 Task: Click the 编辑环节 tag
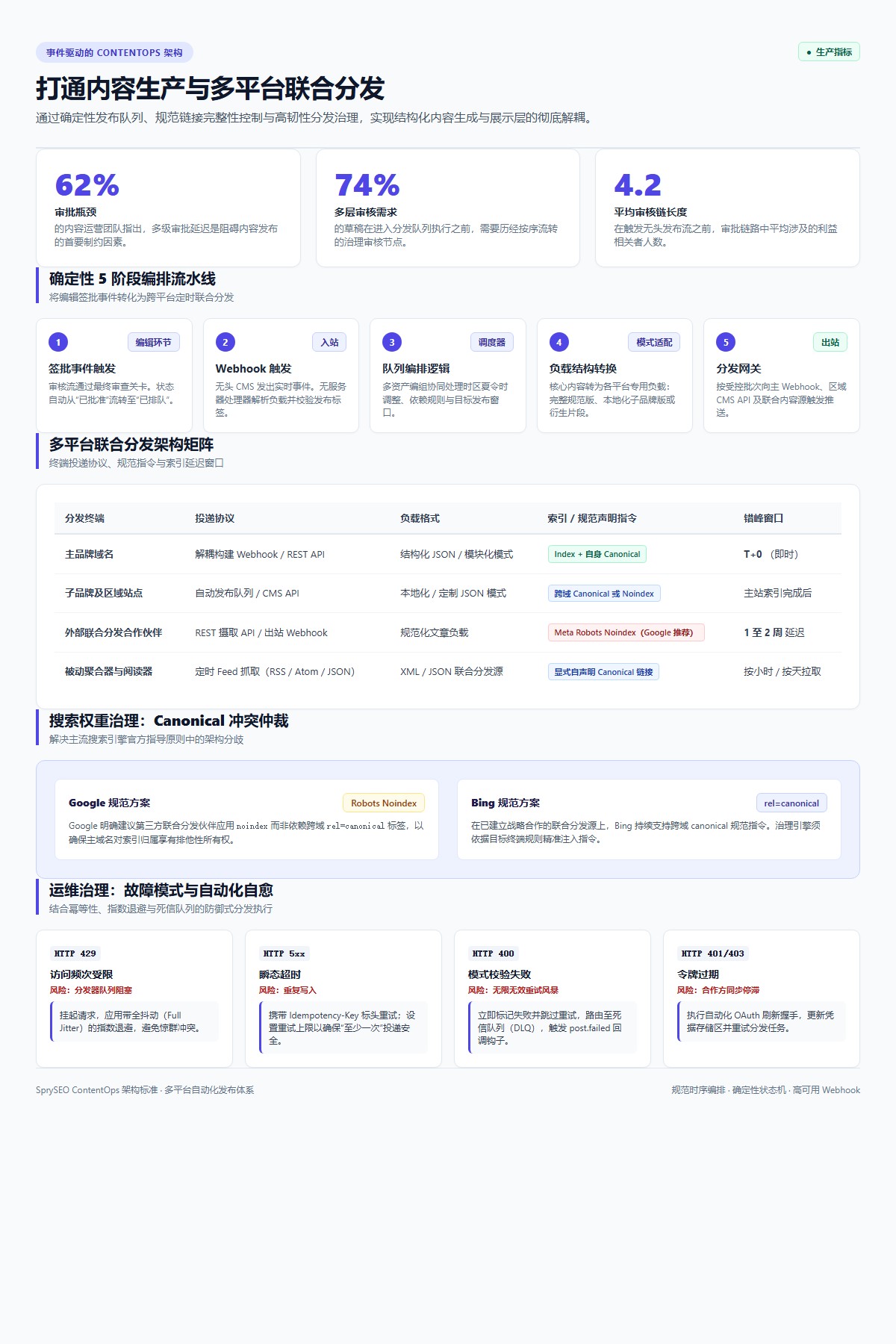tap(154, 342)
